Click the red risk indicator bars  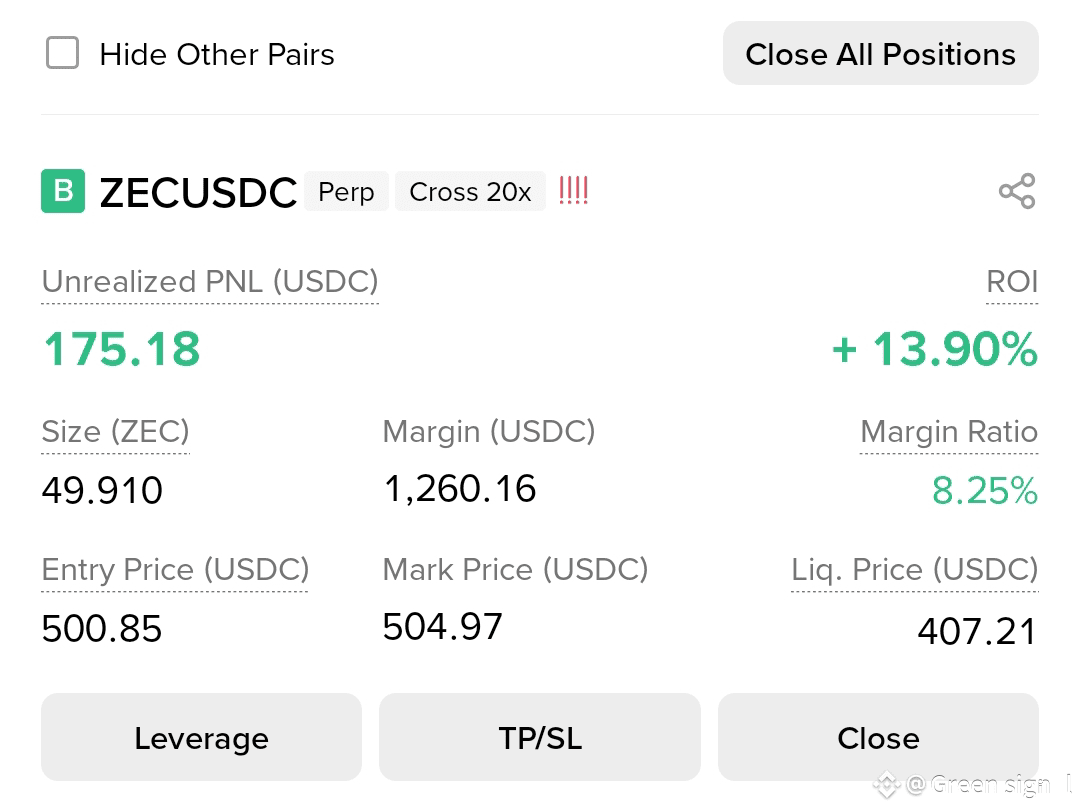[573, 191]
